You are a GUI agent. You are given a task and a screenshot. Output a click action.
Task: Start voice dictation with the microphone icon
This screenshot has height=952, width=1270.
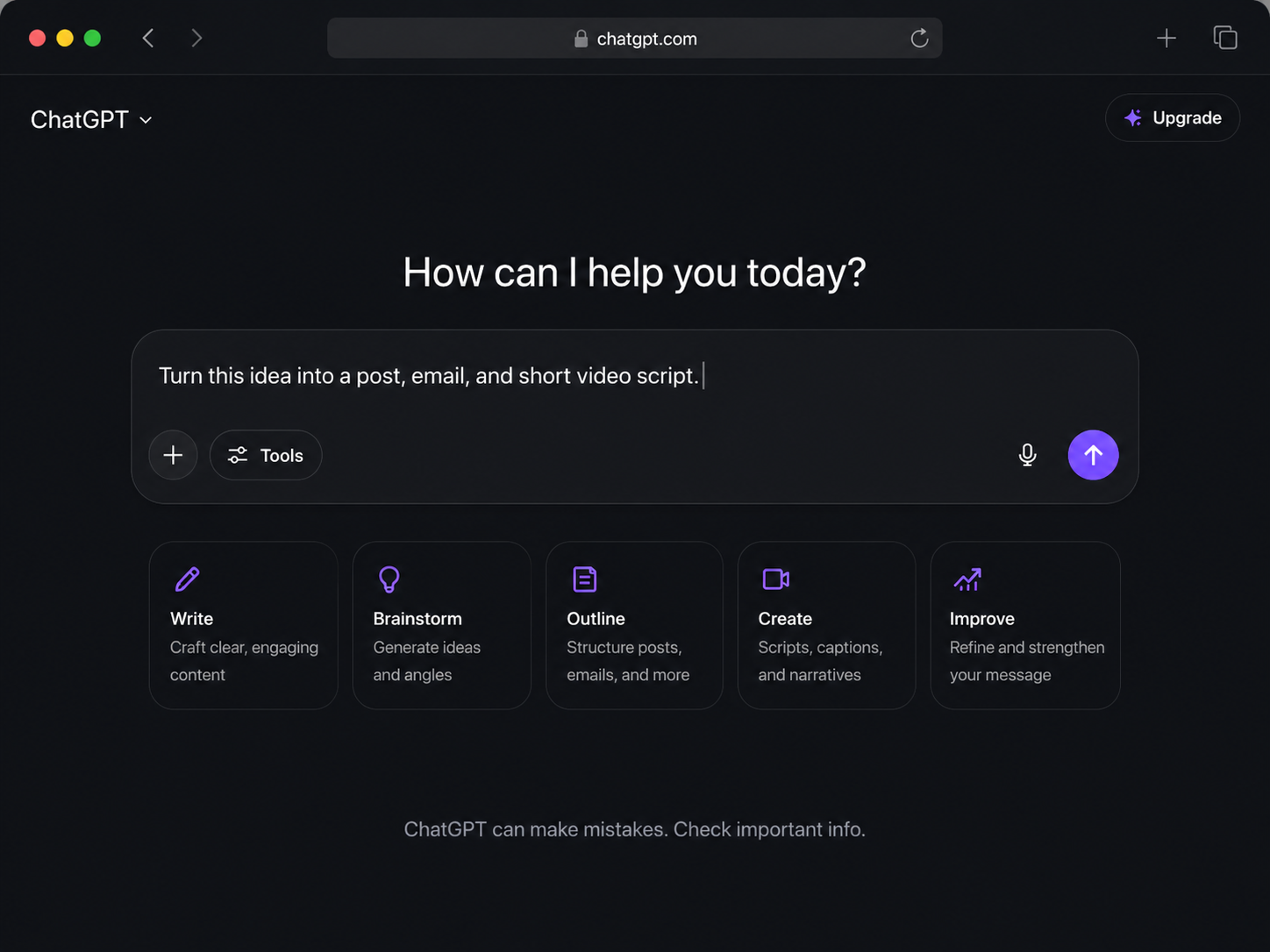point(1027,455)
